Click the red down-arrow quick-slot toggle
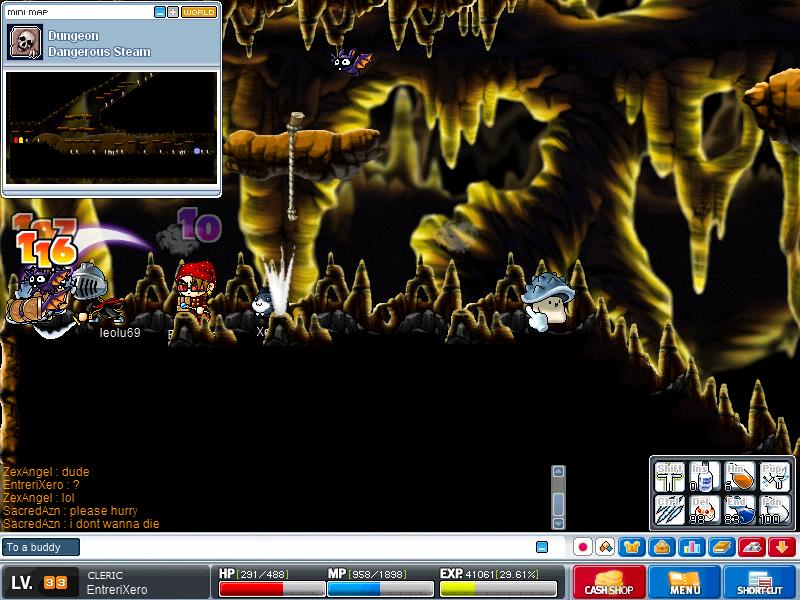 782,547
